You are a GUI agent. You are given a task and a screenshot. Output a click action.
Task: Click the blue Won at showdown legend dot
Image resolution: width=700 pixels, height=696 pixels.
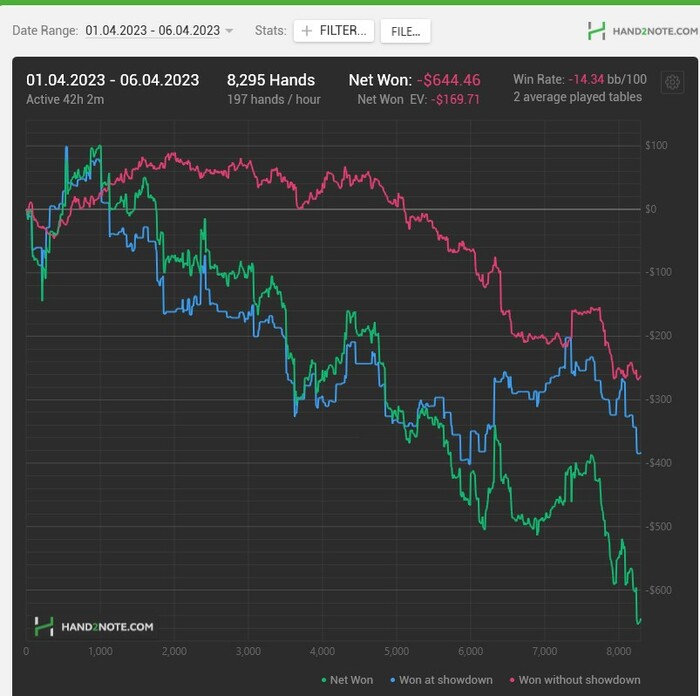tap(392, 680)
